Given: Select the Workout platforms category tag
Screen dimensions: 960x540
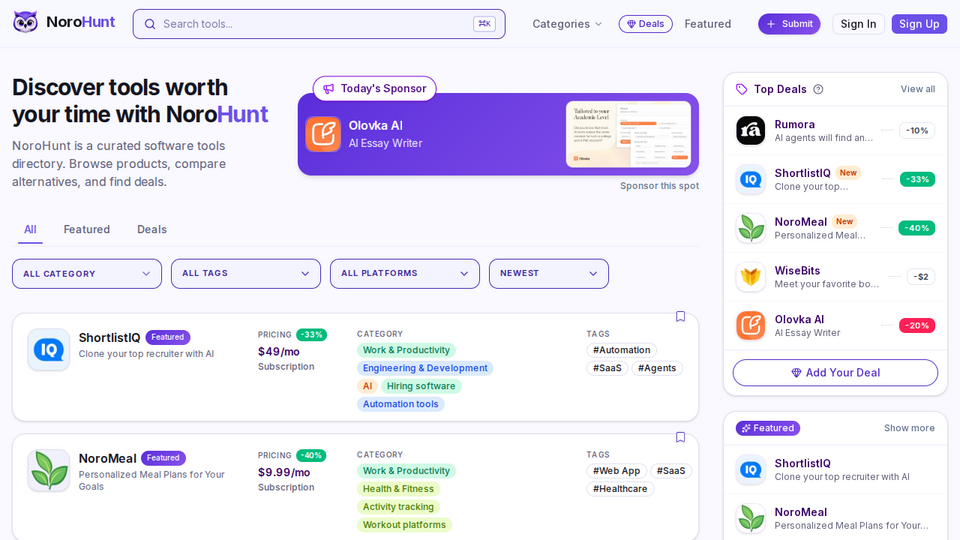Looking at the screenshot, I should pyautogui.click(x=404, y=525).
